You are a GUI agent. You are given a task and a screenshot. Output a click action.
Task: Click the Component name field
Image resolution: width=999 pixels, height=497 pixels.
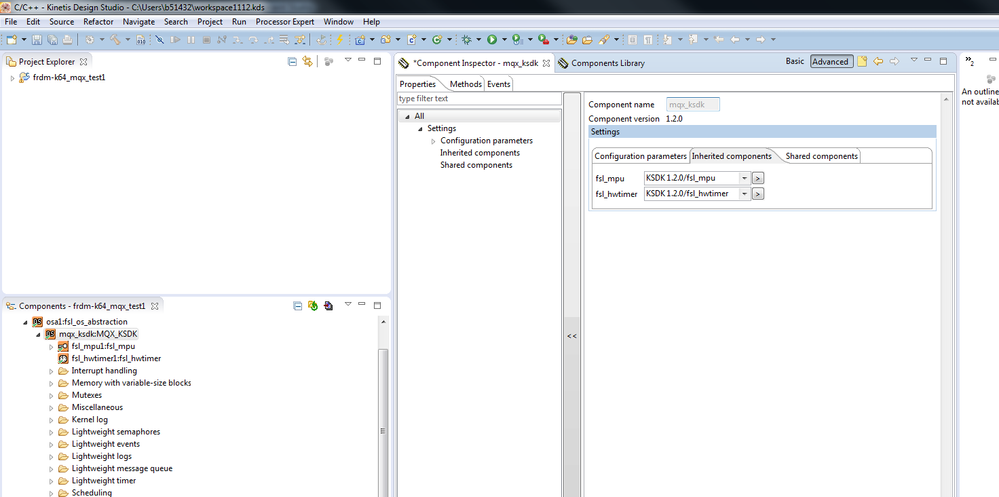pos(693,104)
